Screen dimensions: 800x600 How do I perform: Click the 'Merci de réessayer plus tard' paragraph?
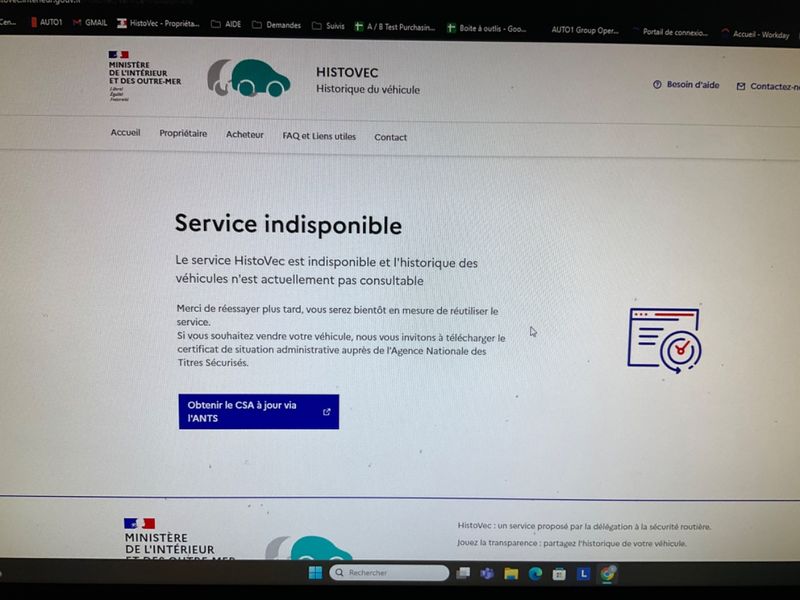coord(337,316)
